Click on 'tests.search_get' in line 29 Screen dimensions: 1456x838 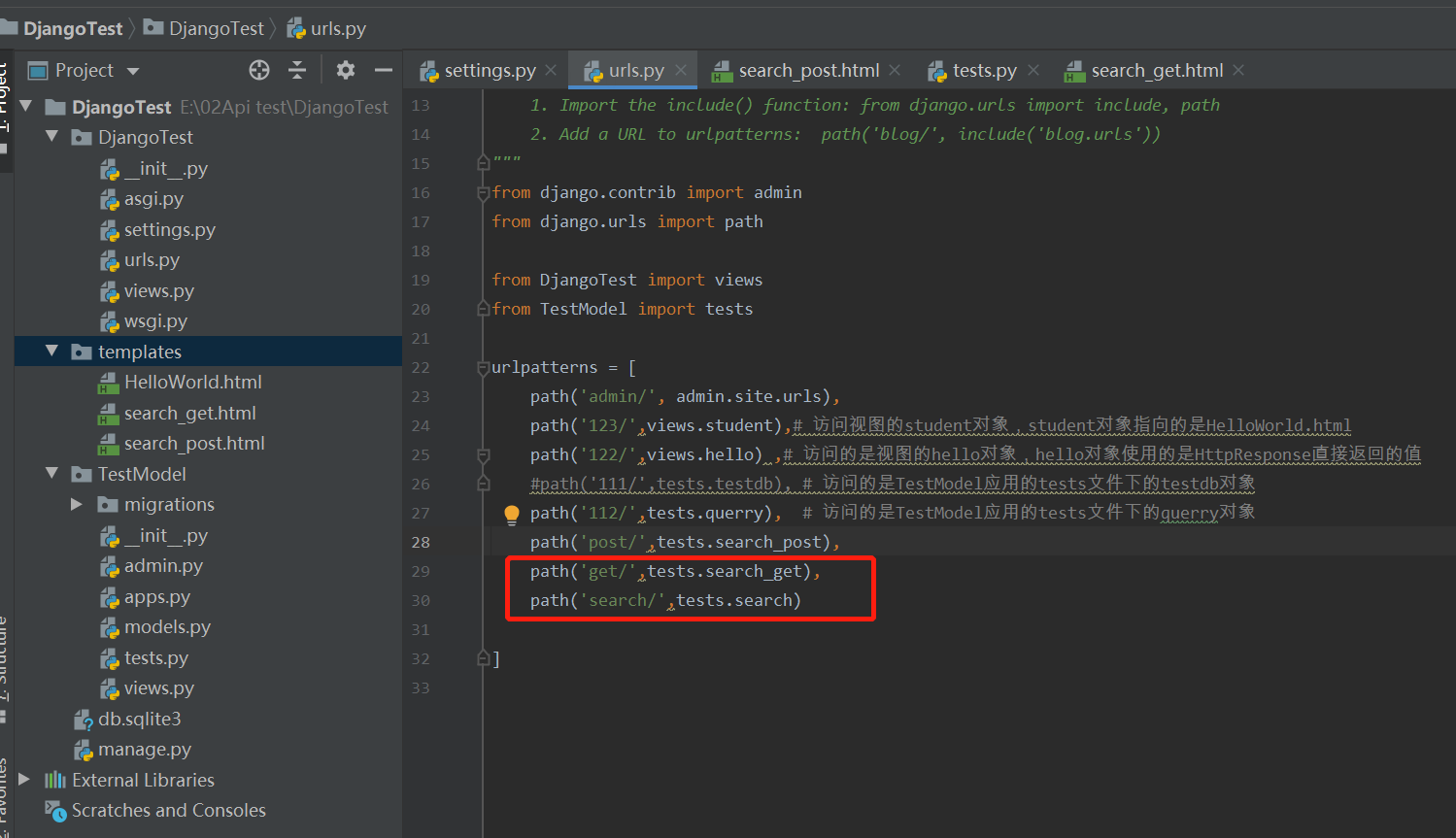click(x=725, y=571)
